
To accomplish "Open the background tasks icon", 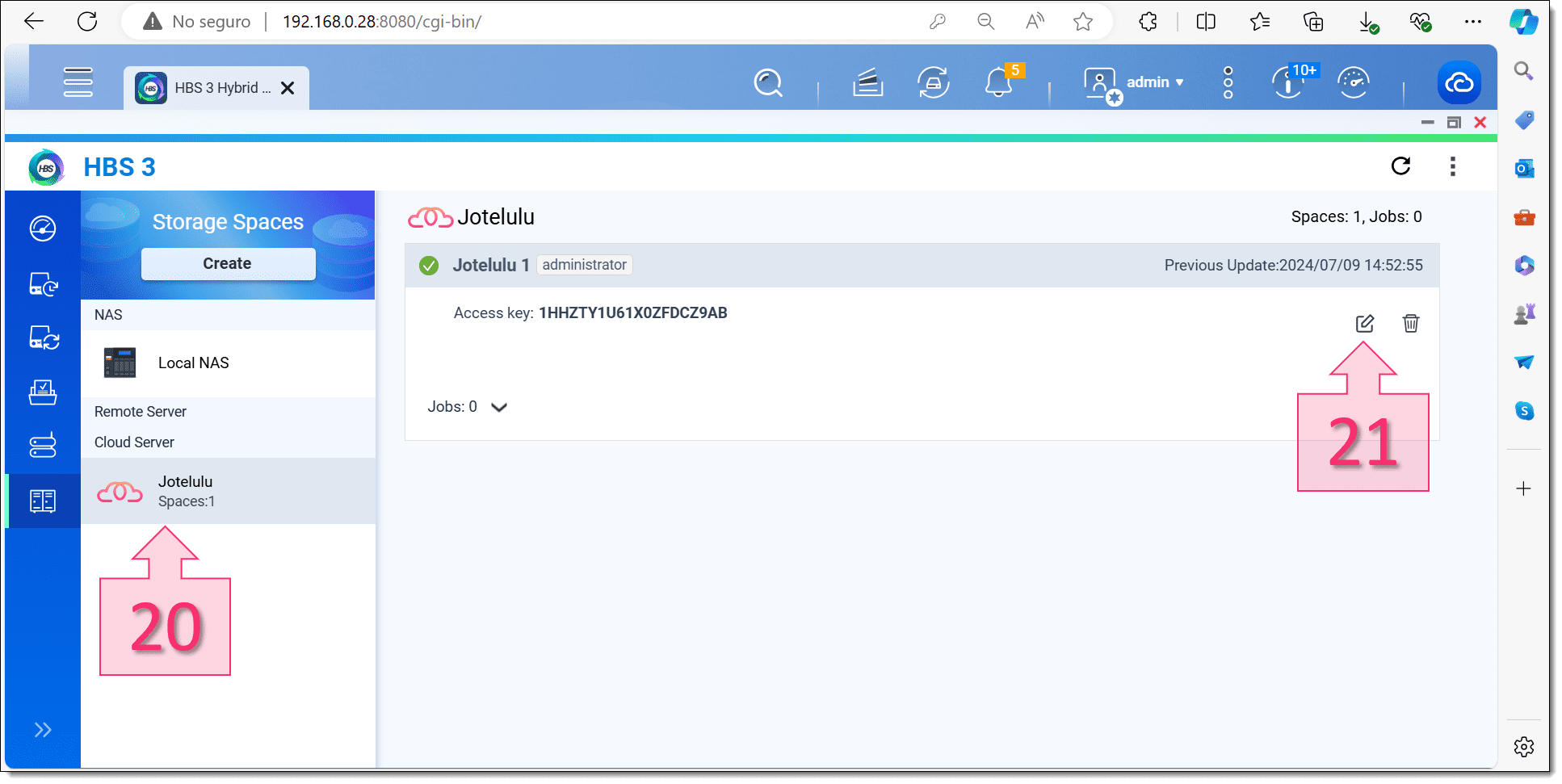I will click(867, 82).
